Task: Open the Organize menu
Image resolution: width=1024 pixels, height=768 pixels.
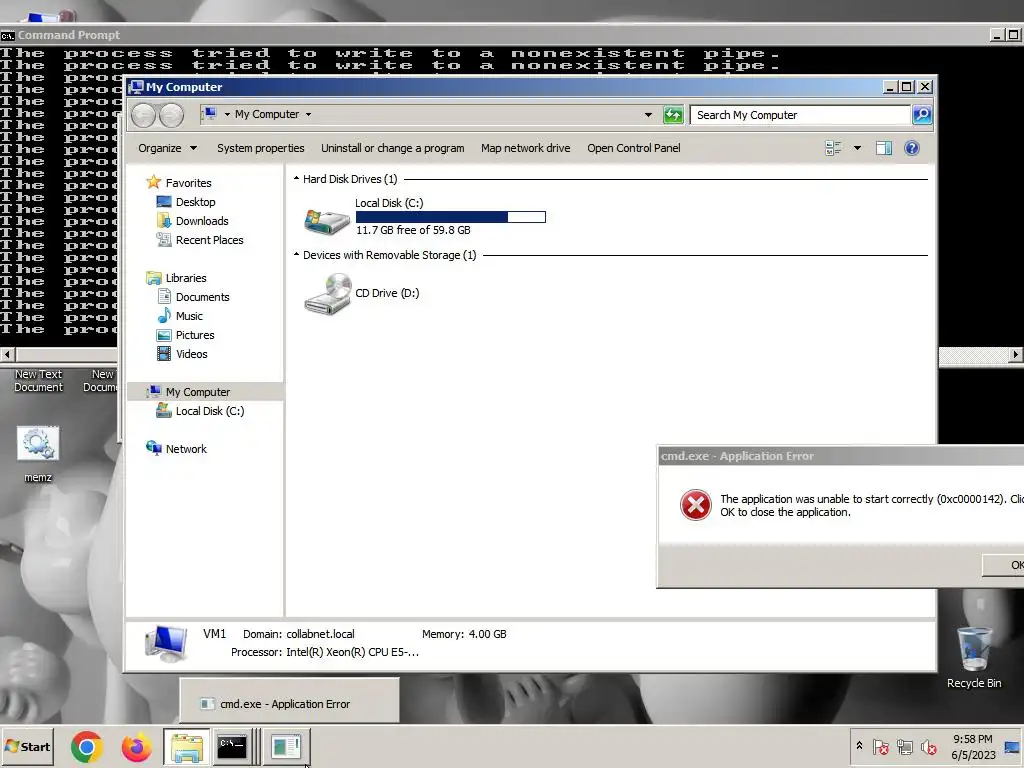Action: [167, 148]
